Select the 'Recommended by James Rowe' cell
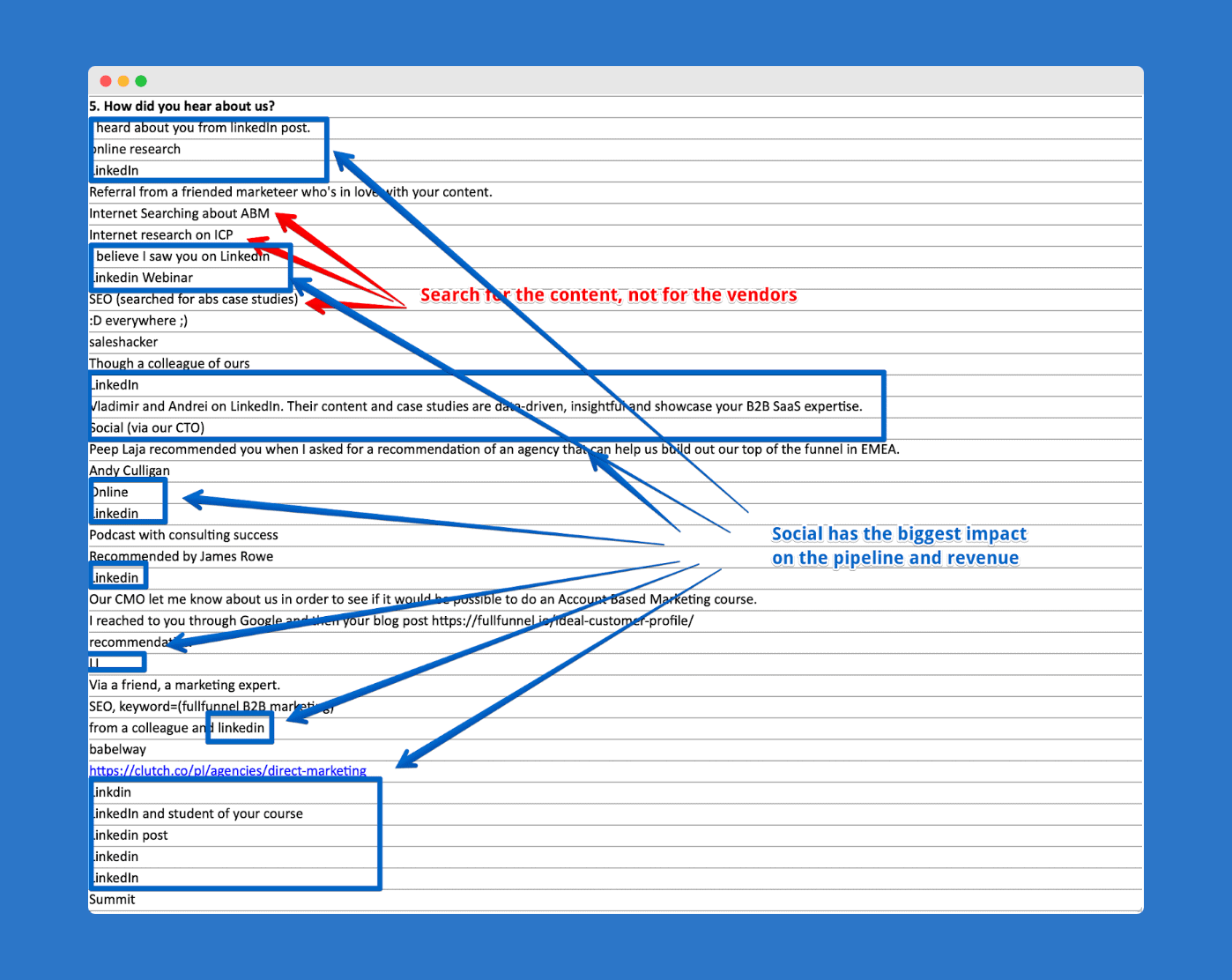 pos(181,556)
